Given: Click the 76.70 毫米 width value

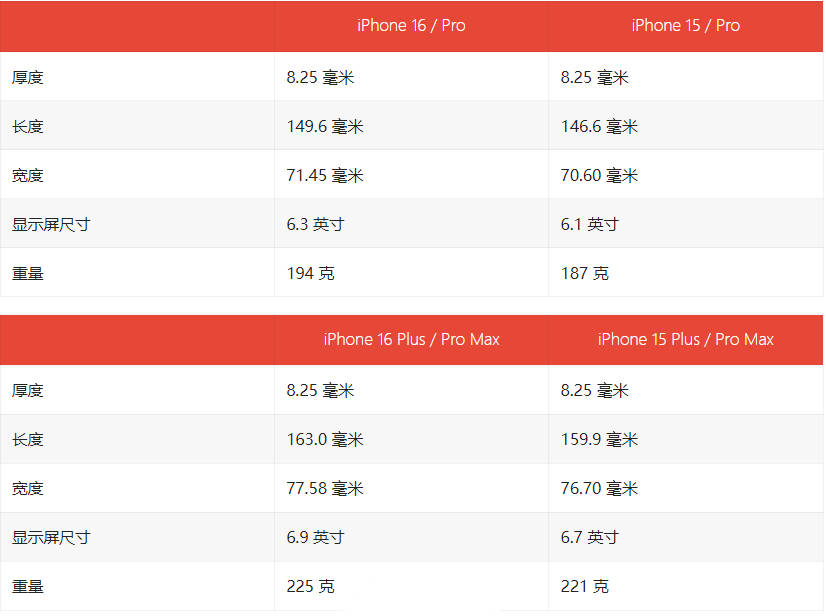Looking at the screenshot, I should (x=598, y=489).
